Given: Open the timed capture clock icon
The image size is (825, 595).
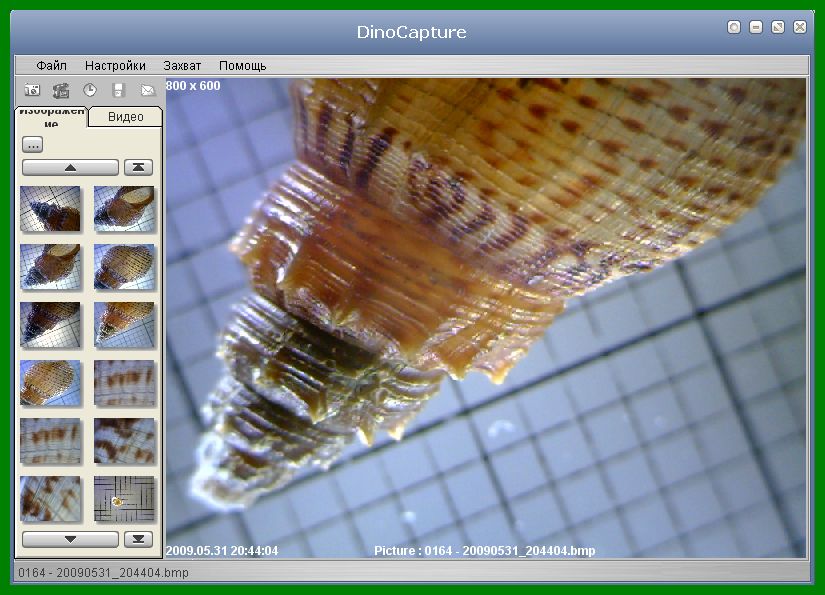Looking at the screenshot, I should pos(90,90).
